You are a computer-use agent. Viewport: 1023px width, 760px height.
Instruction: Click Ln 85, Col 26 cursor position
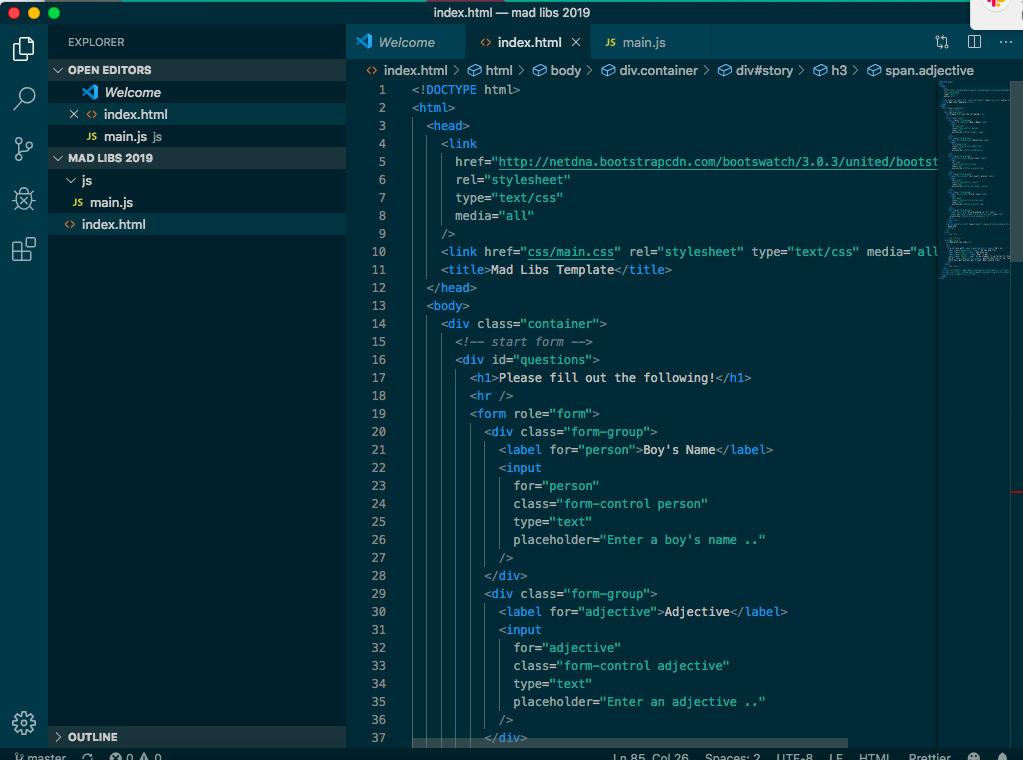[x=650, y=756]
